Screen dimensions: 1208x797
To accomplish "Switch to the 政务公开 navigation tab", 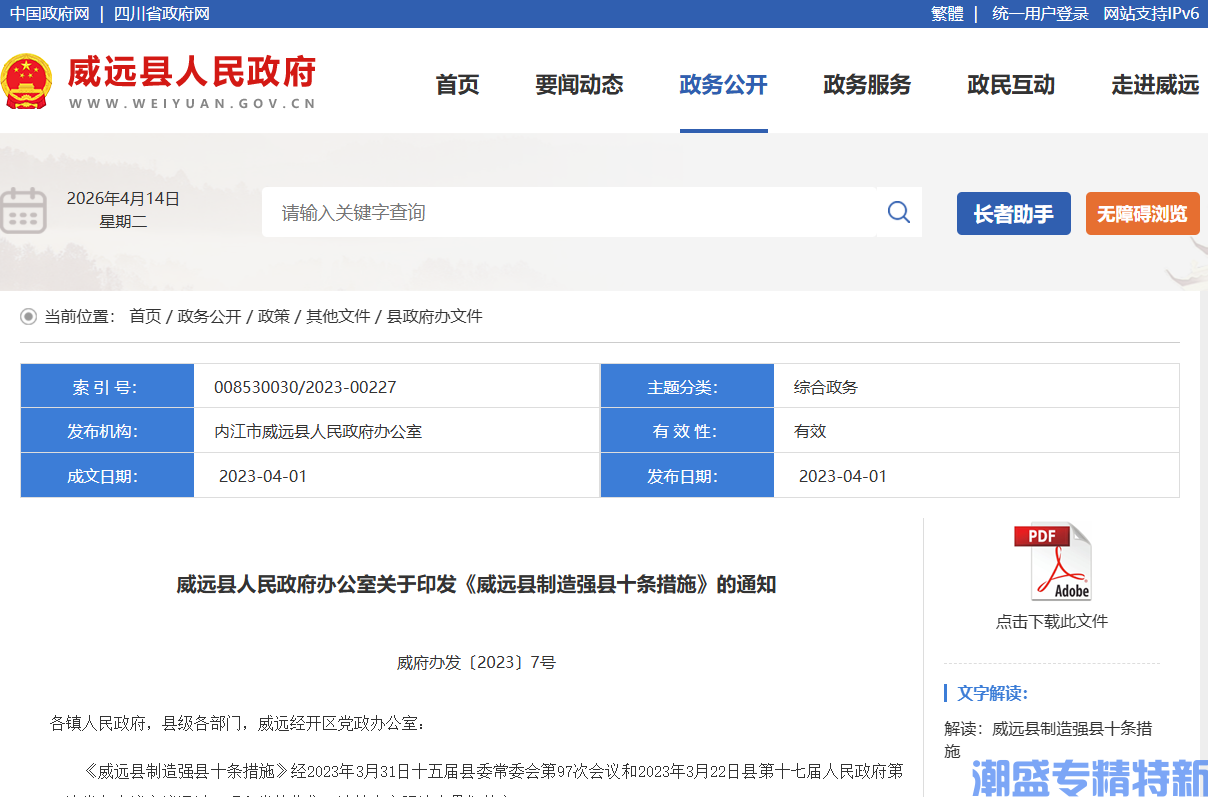I will pos(723,86).
